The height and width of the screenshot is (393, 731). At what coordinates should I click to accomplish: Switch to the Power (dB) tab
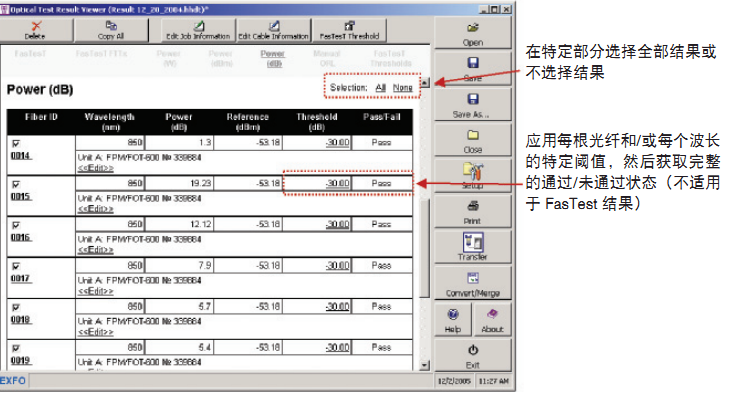coord(273,58)
